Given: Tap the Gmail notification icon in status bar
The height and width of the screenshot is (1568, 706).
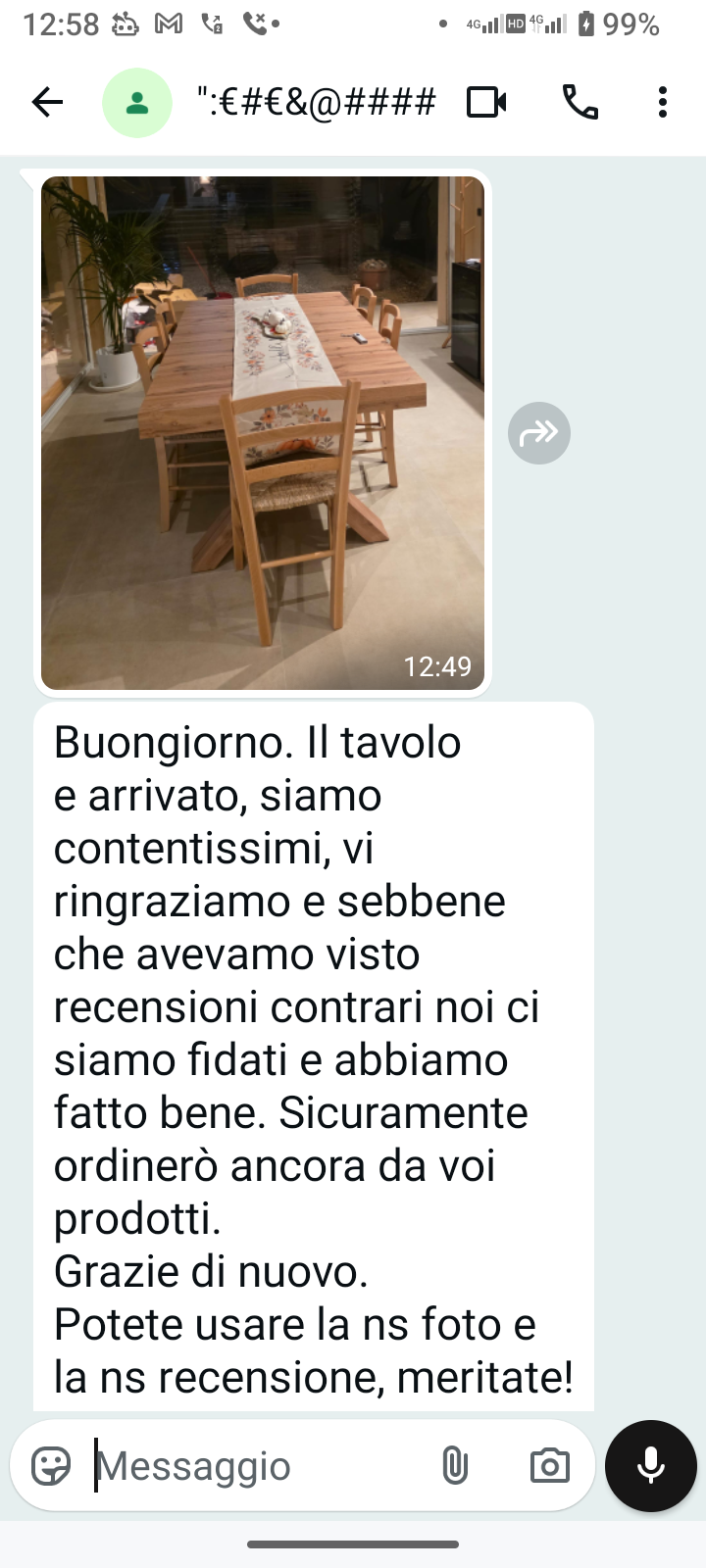Looking at the screenshot, I should tap(169, 24).
